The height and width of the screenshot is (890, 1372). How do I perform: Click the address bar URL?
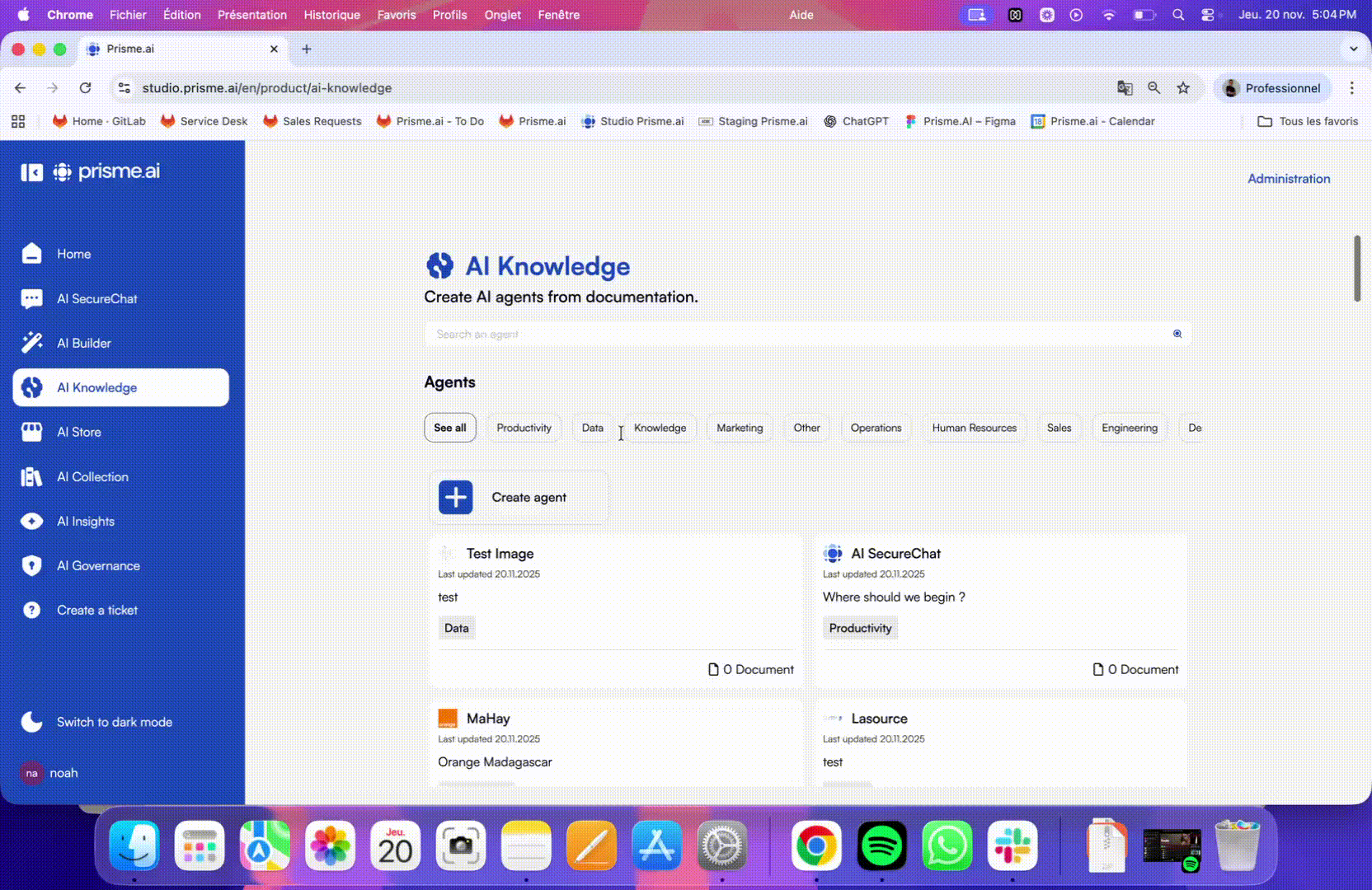click(267, 88)
